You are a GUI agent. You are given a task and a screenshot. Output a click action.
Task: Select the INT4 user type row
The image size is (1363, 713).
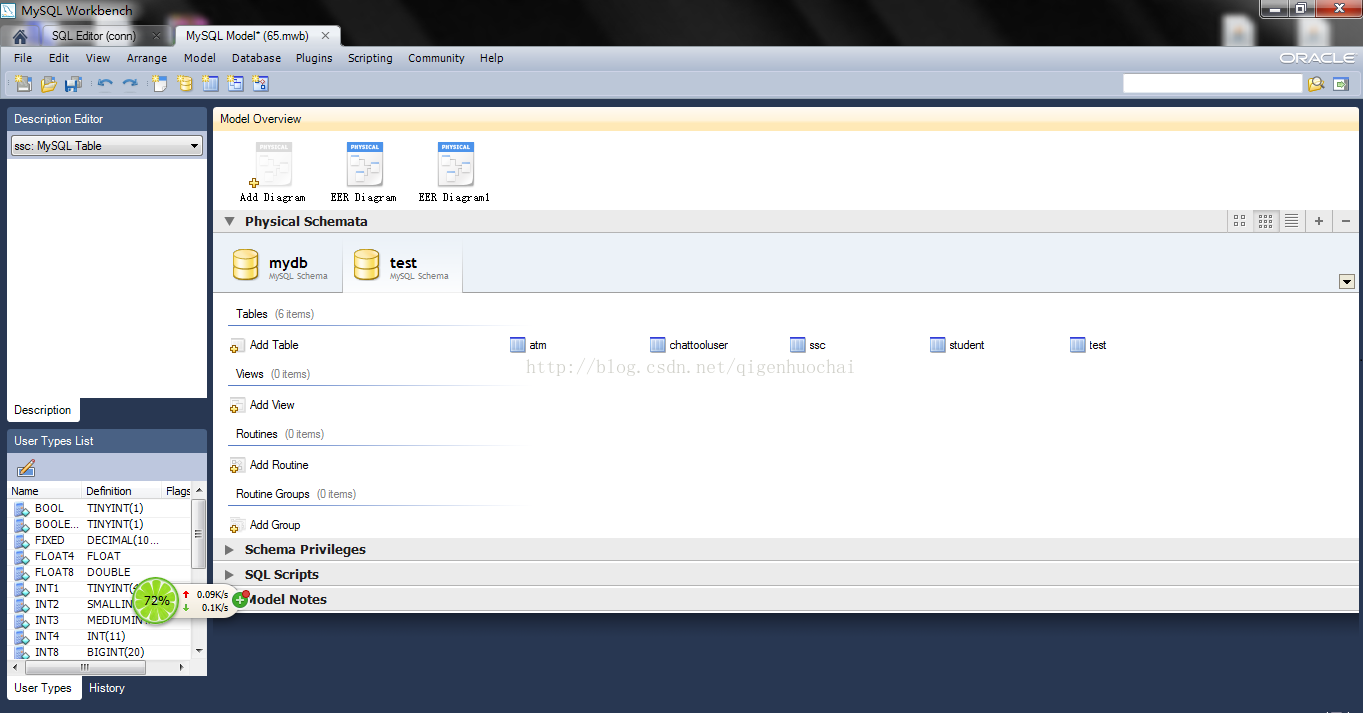pyautogui.click(x=99, y=636)
